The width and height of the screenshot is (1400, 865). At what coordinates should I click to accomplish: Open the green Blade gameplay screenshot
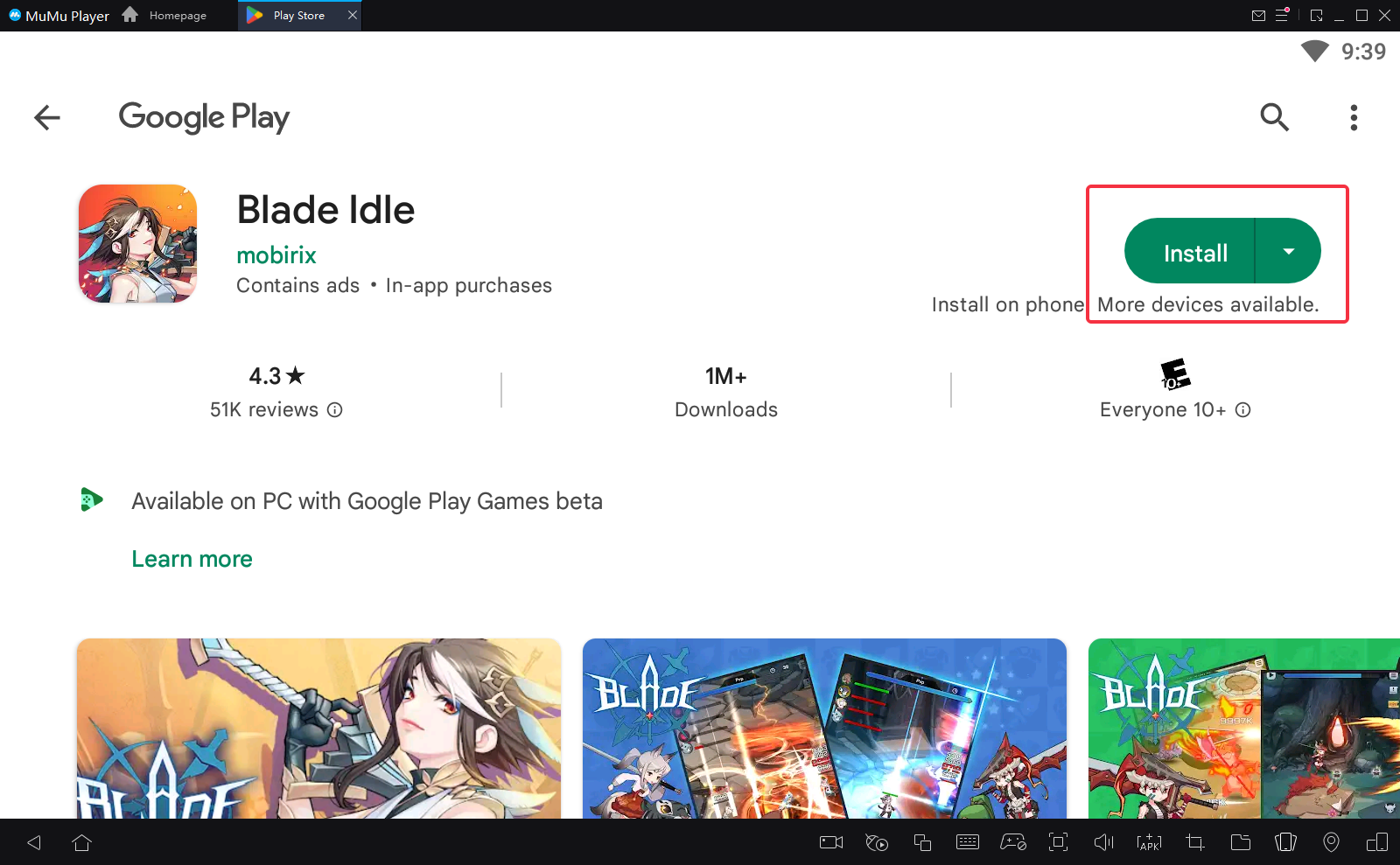coord(1244,729)
